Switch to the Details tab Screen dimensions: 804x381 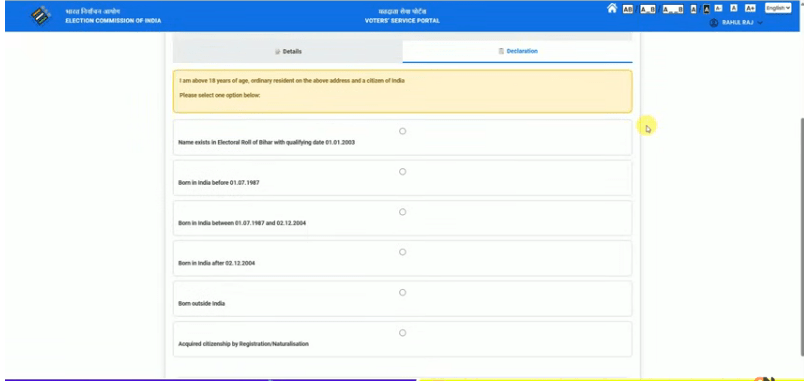coord(288,51)
